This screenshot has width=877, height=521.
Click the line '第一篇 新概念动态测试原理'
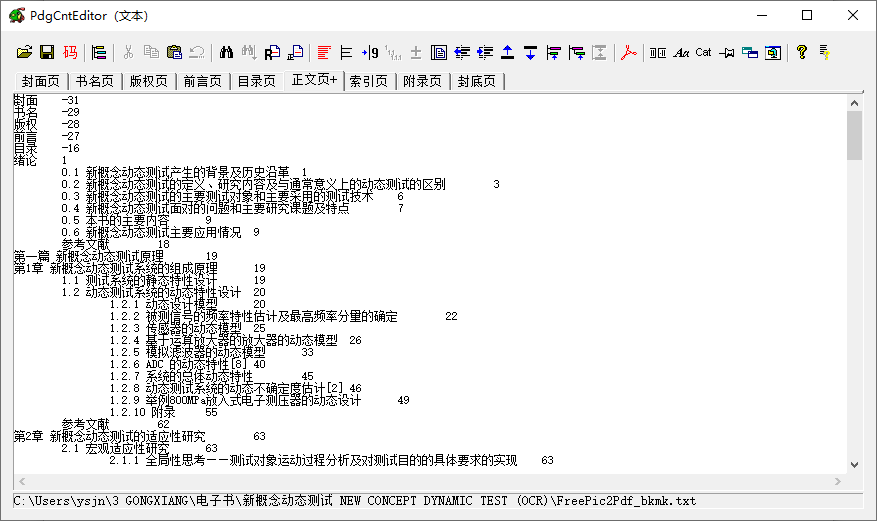[x=115, y=257]
